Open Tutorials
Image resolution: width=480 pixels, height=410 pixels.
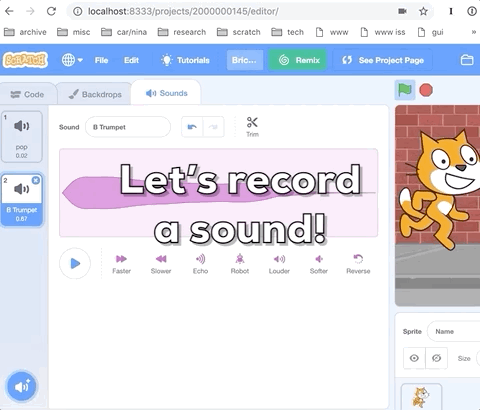click(x=186, y=60)
